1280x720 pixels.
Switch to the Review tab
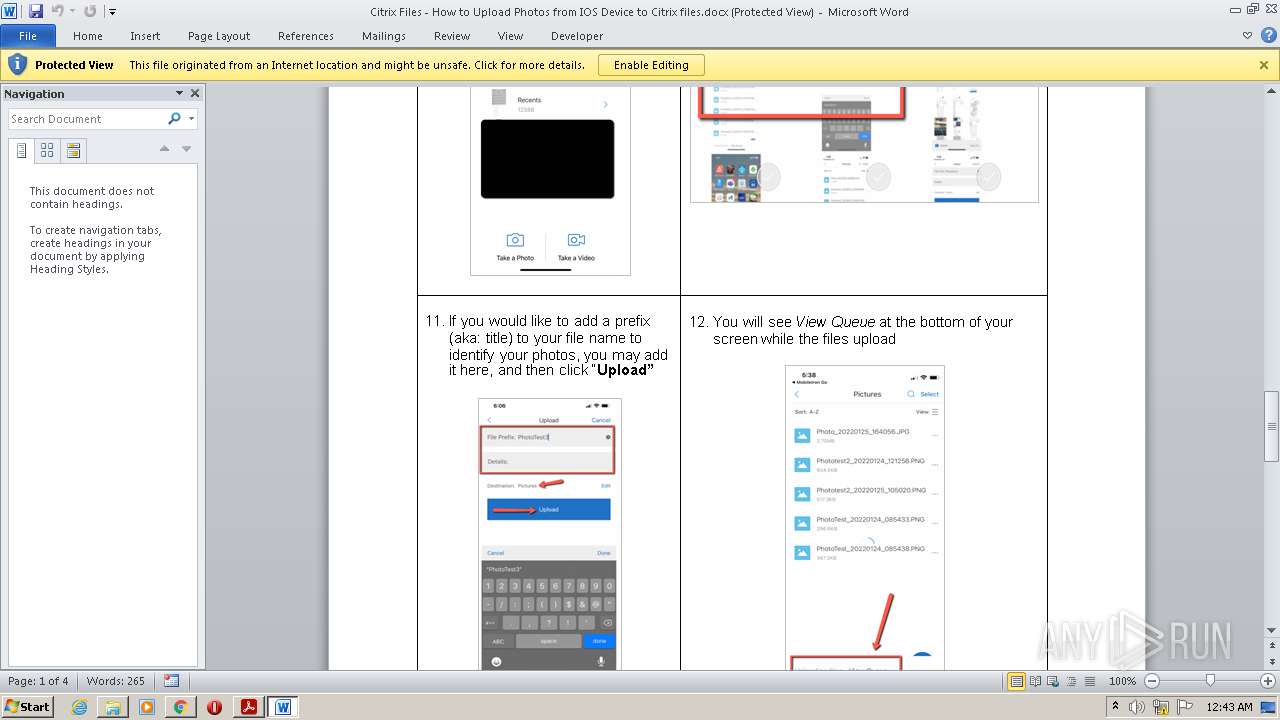(452, 36)
